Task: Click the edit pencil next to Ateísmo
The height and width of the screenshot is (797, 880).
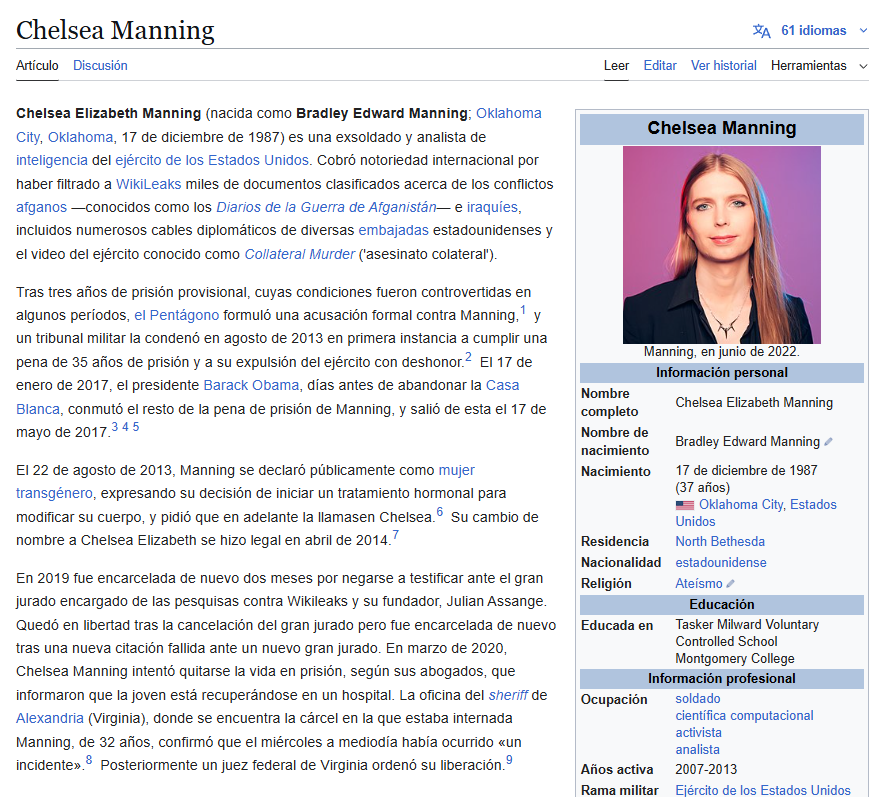Action: 730,584
